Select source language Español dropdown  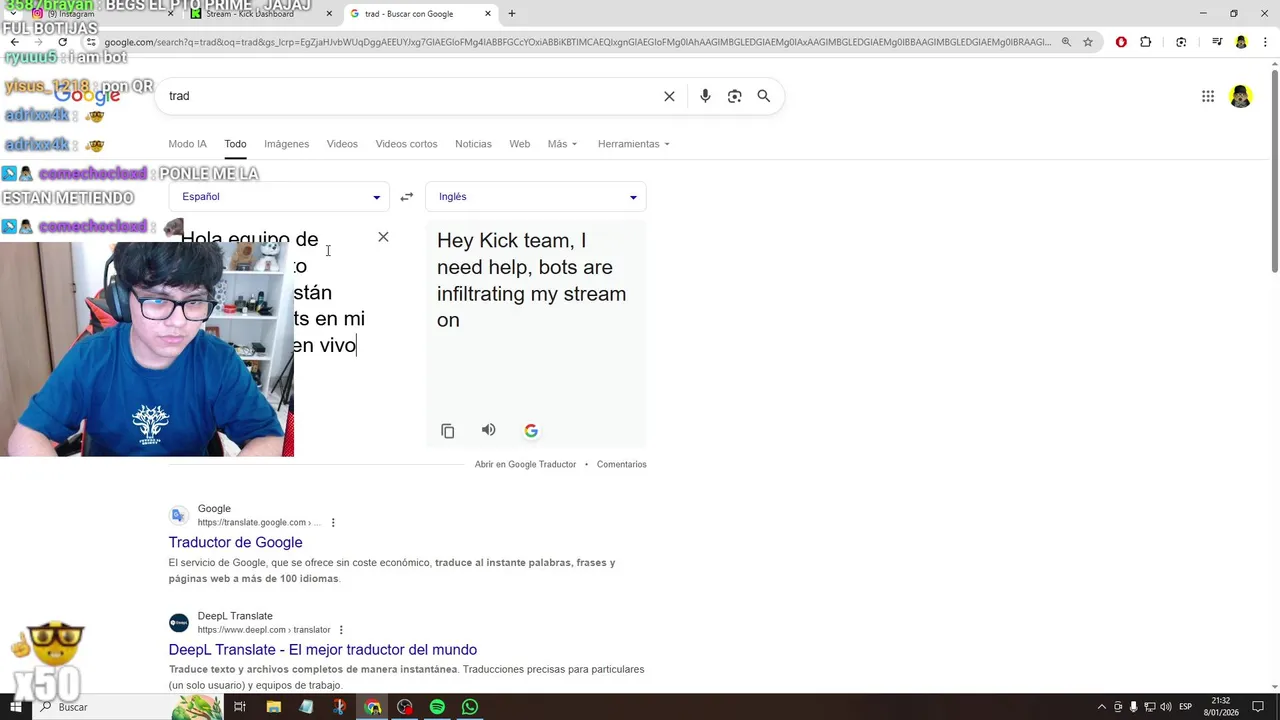pos(279,197)
